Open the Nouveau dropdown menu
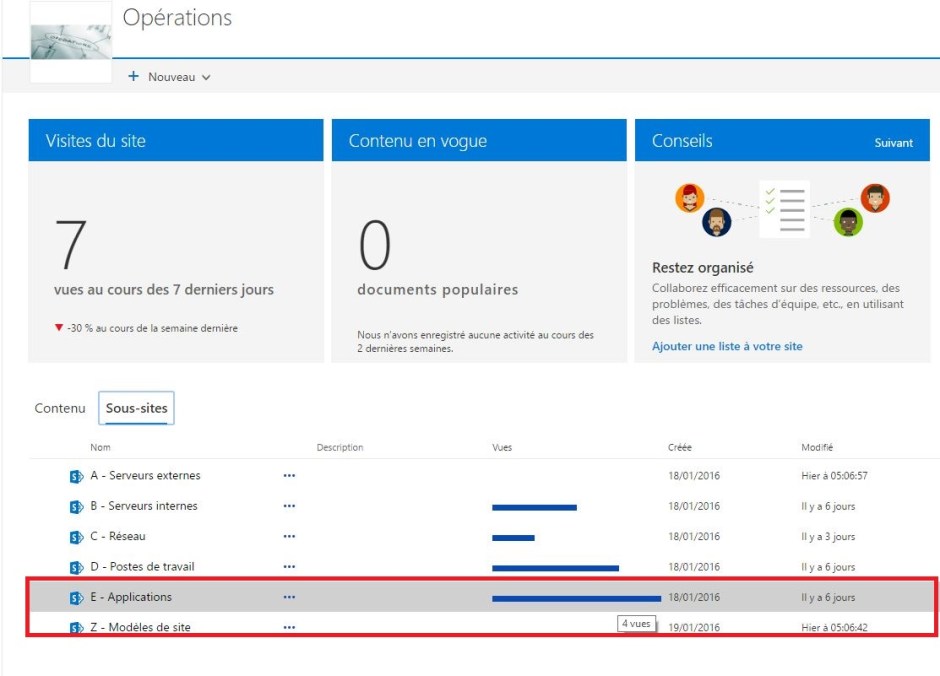The image size is (940, 676). pos(169,77)
